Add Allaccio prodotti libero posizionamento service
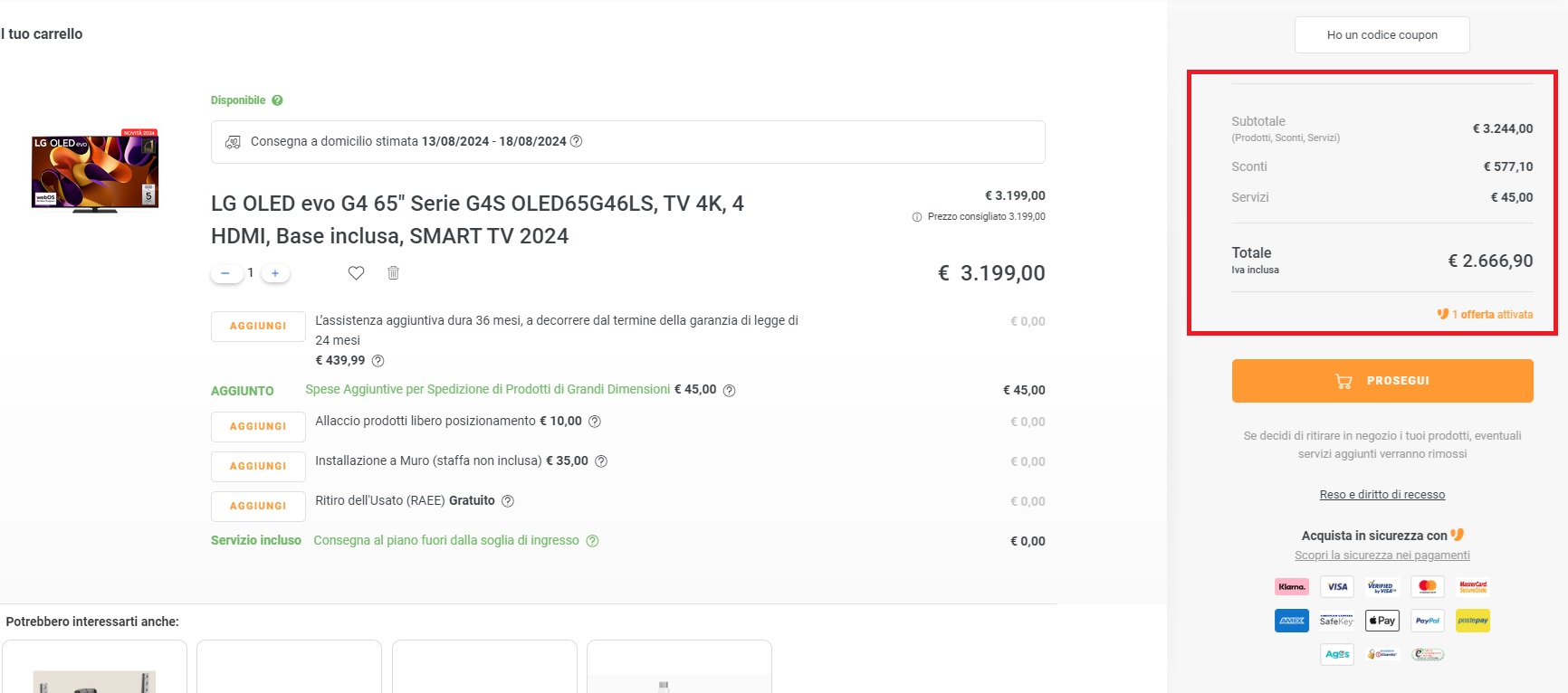Viewport: 1568px width, 693px height. pyautogui.click(x=258, y=427)
